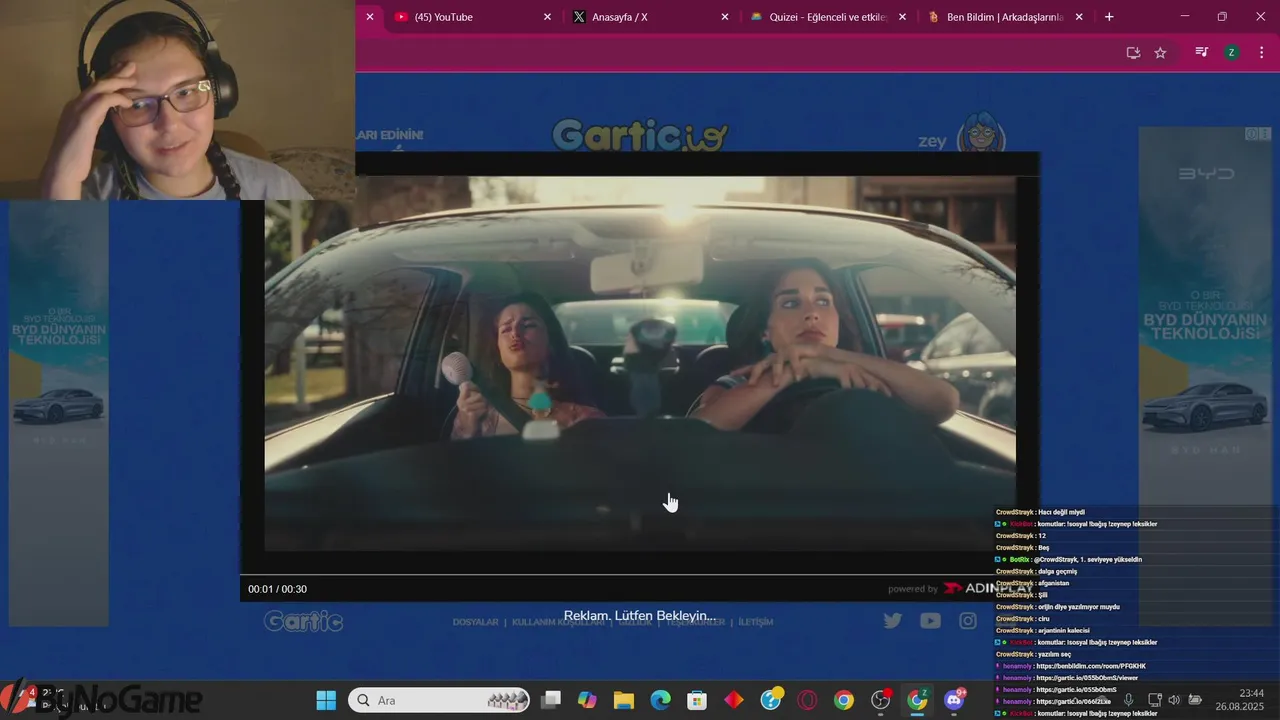Click the microphone tray icon
The height and width of the screenshot is (720, 1280).
point(1128,700)
